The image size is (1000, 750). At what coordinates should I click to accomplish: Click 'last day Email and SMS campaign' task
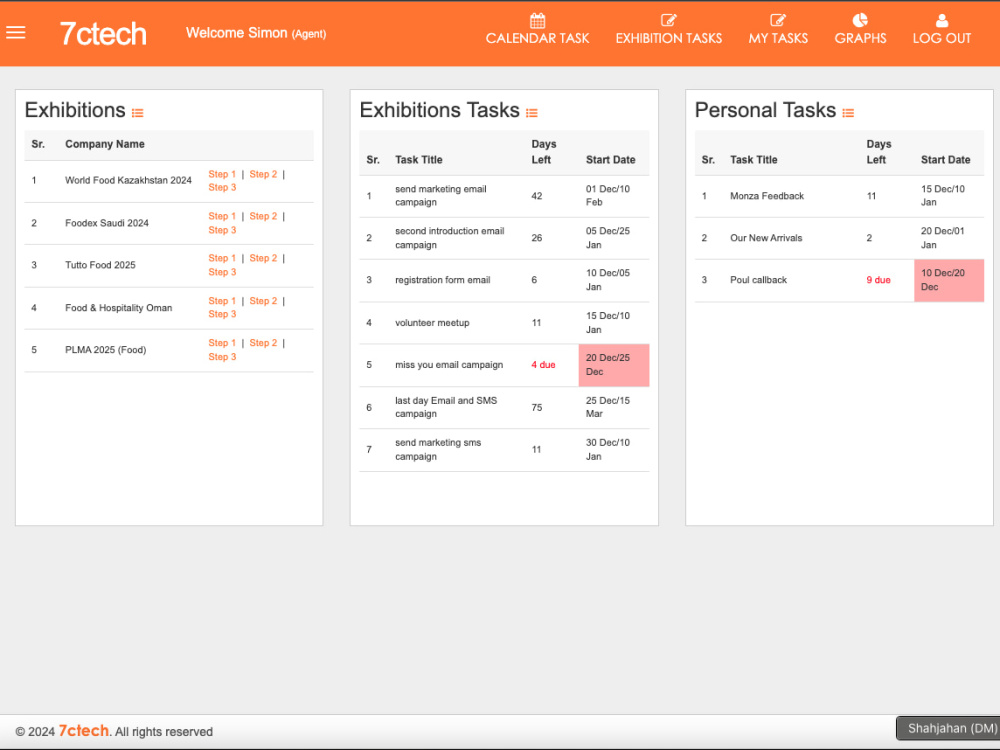[446, 407]
